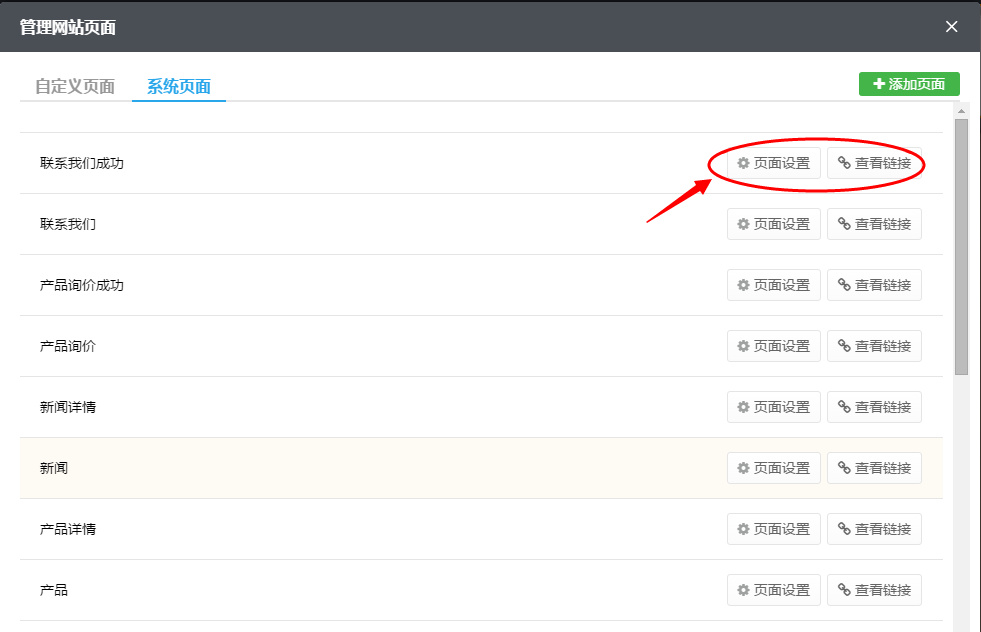Open 页面设置 for 联系我们

point(773,224)
